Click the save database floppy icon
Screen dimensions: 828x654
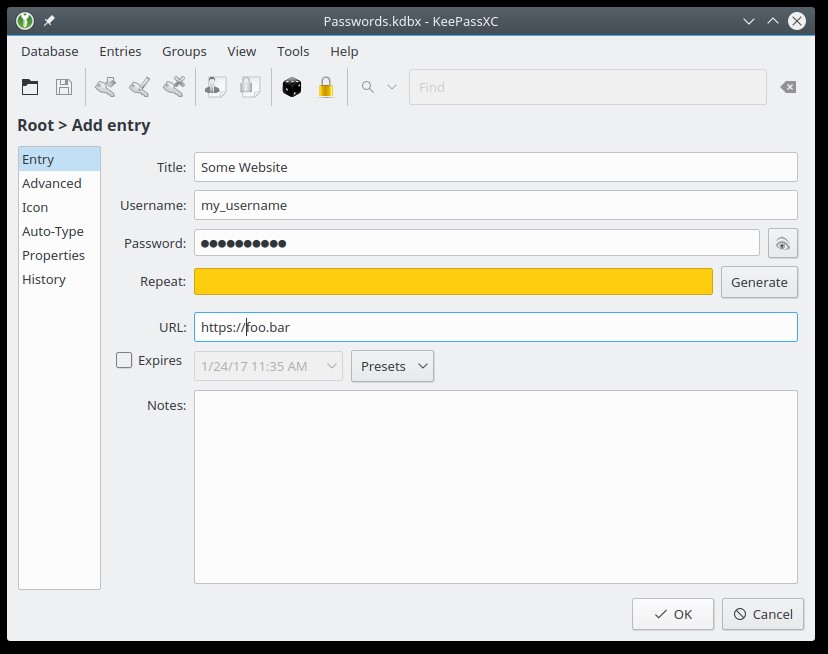64,87
